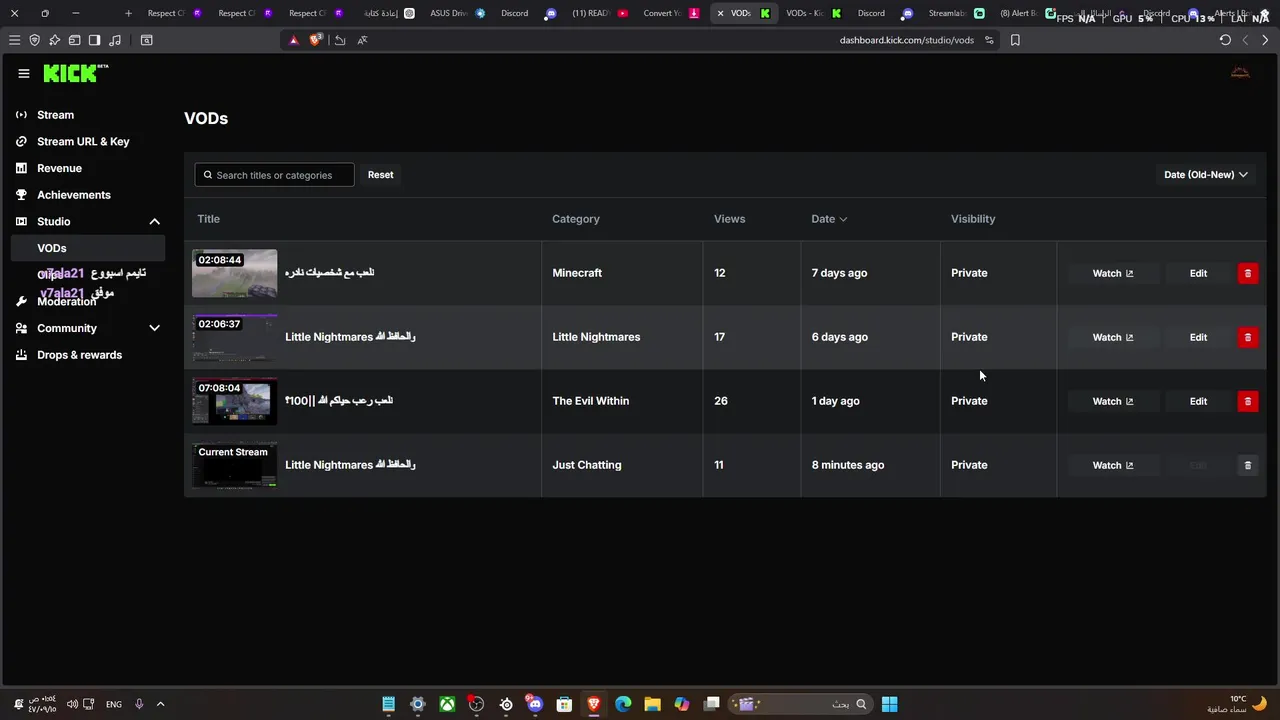Open Stream URL & Key page

(x=83, y=141)
